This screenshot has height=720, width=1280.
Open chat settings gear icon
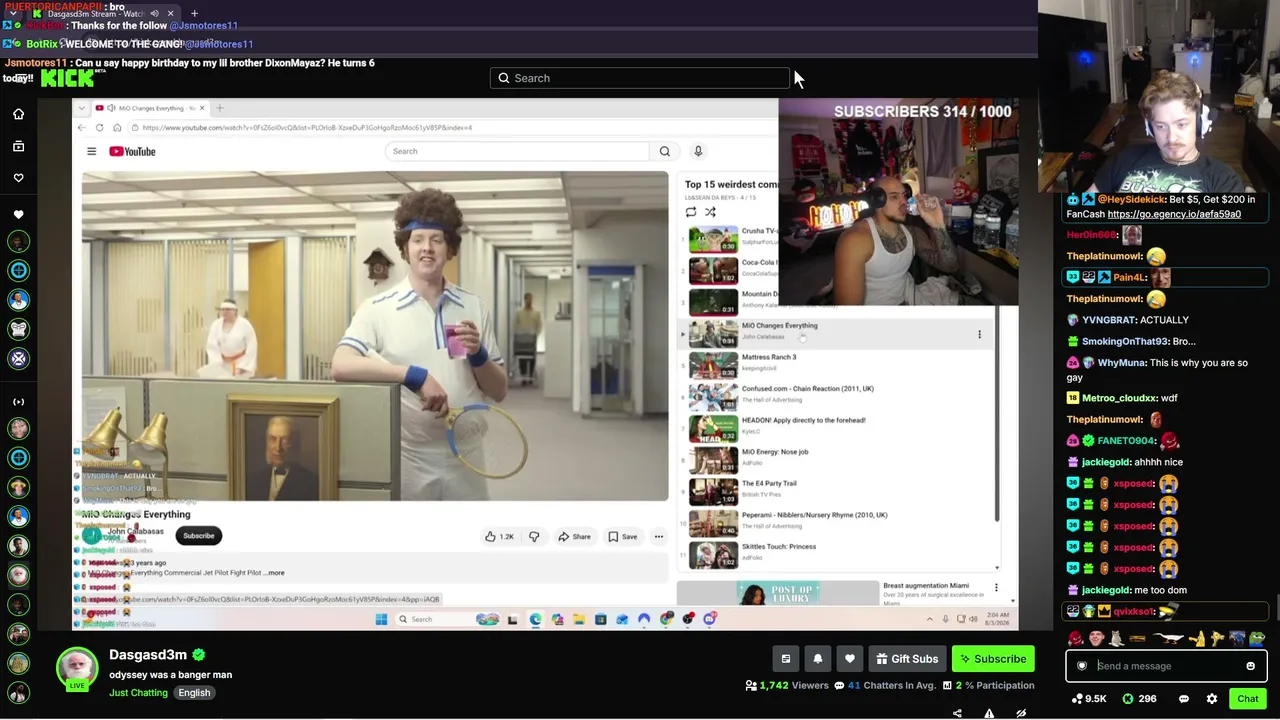(x=1212, y=699)
